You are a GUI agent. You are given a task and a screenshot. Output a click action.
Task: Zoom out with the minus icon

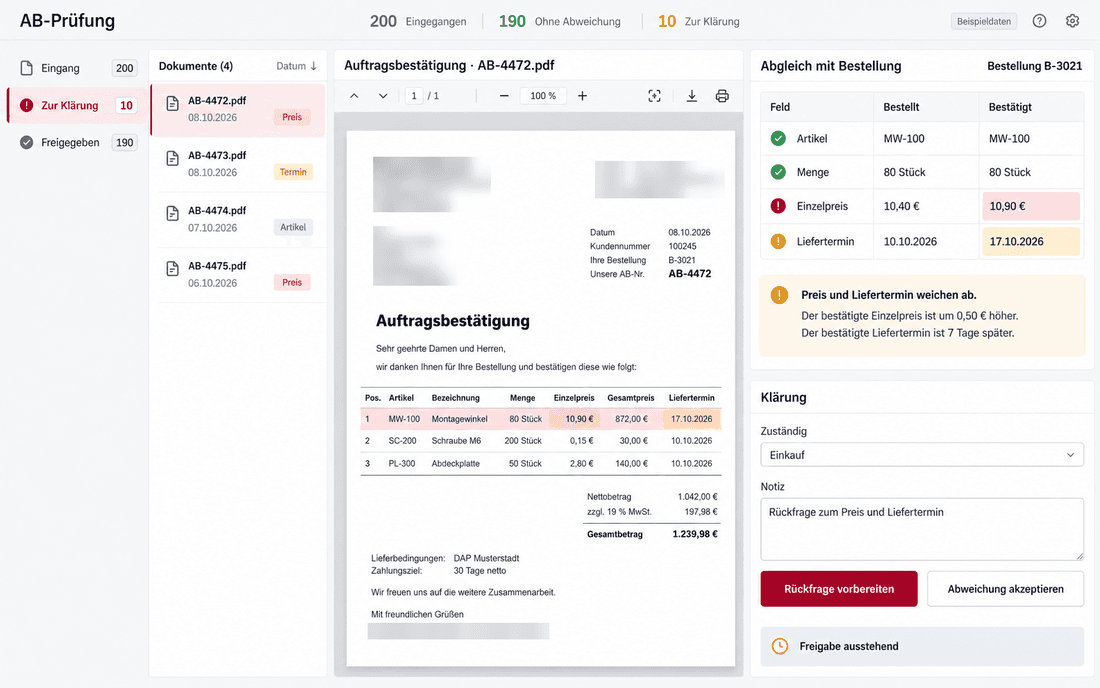[504, 96]
